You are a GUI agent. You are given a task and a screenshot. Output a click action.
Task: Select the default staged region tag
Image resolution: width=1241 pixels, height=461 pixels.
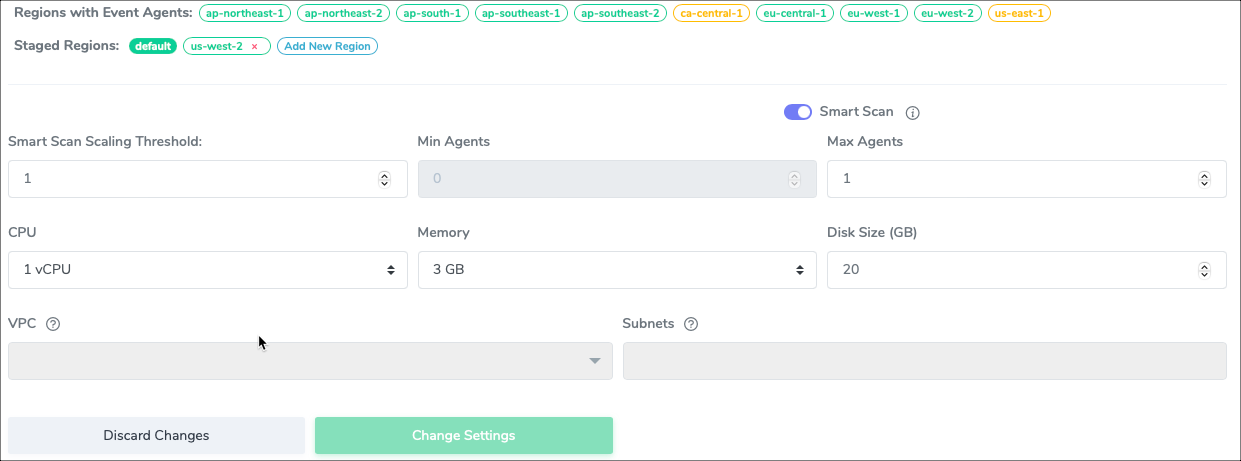[153, 46]
